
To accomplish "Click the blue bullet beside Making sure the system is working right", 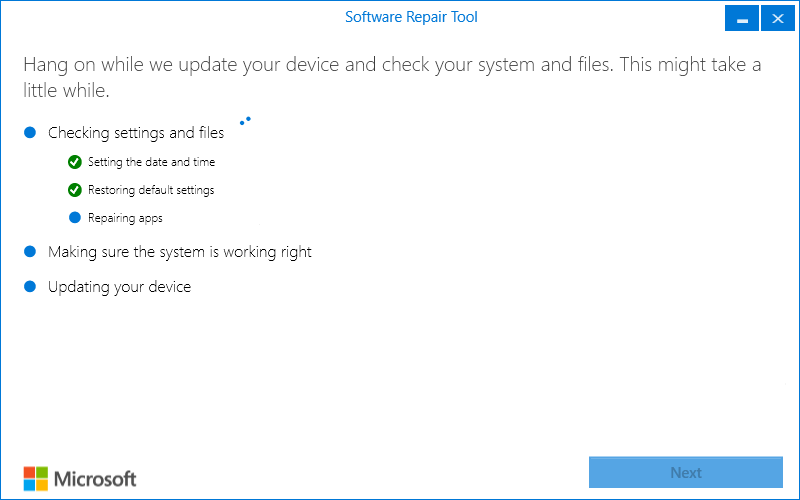I will click(x=30, y=252).
